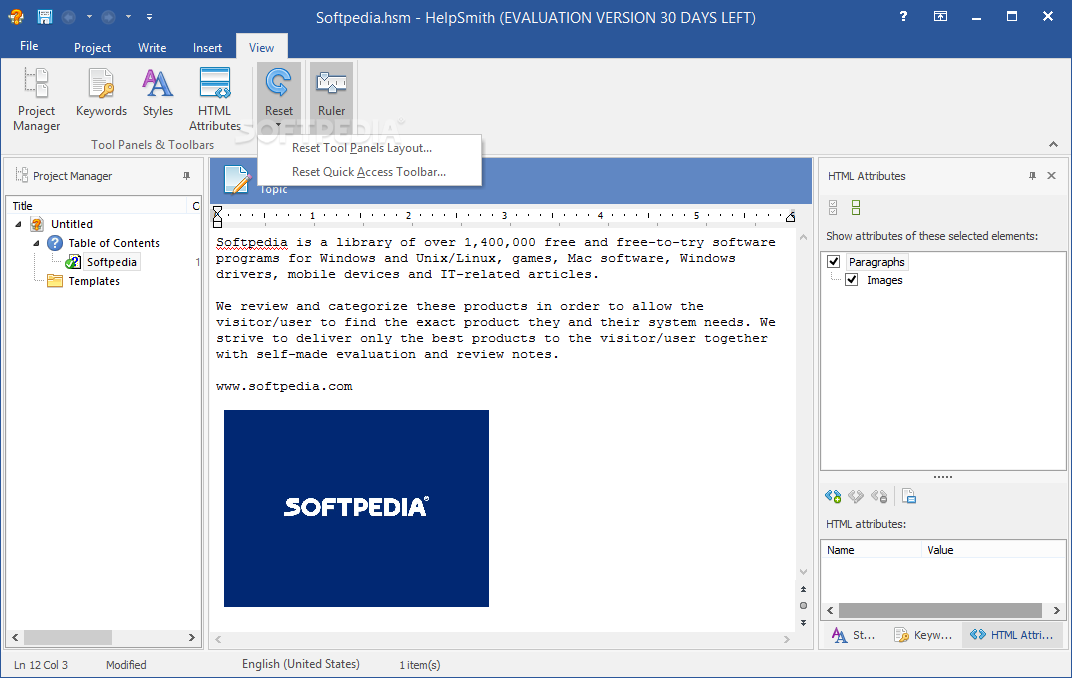Click the Name column header
Image resolution: width=1072 pixels, height=678 pixels.
pos(872,550)
